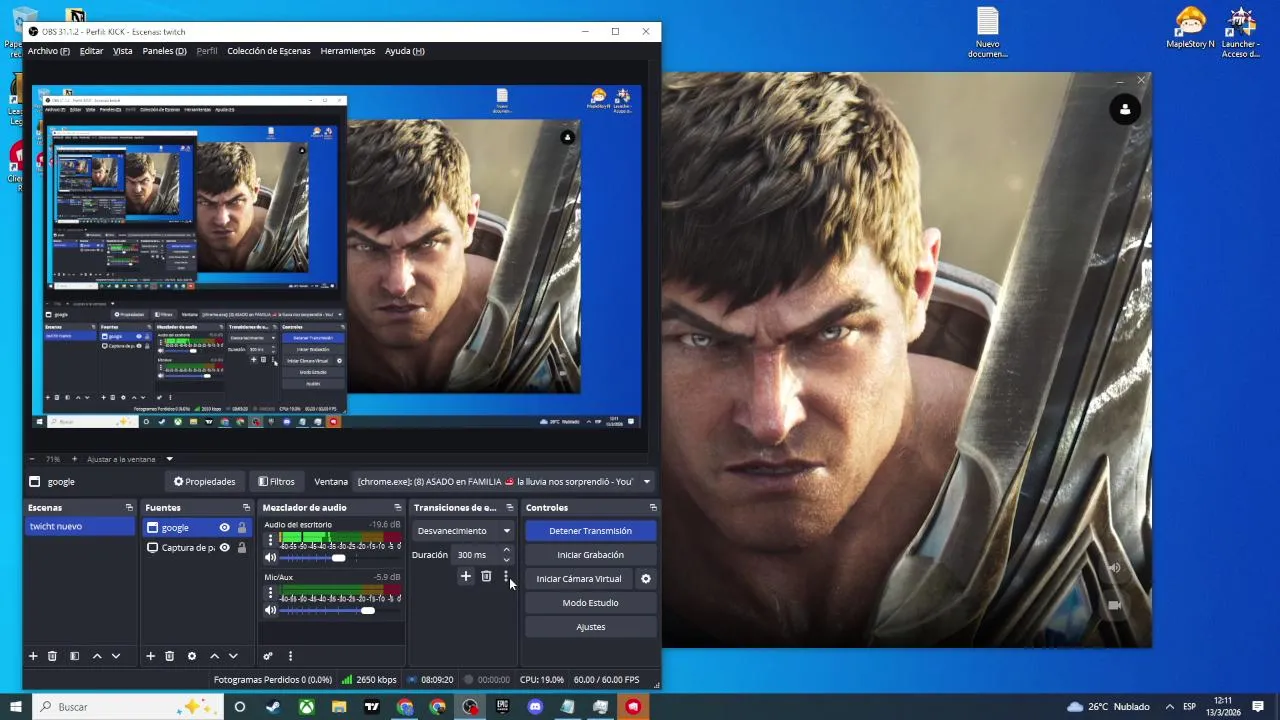Undock the Fuentes panel
The image size is (1280, 720).
(x=246, y=508)
